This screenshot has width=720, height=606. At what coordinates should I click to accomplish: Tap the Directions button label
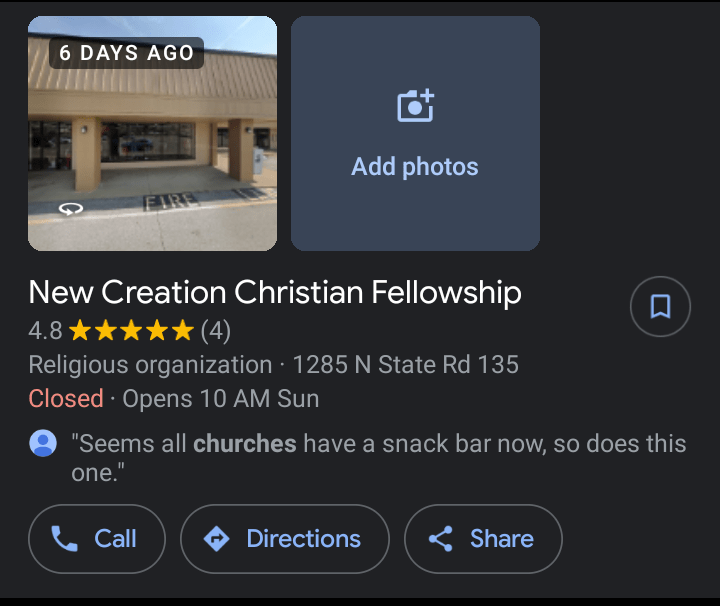[x=303, y=539]
